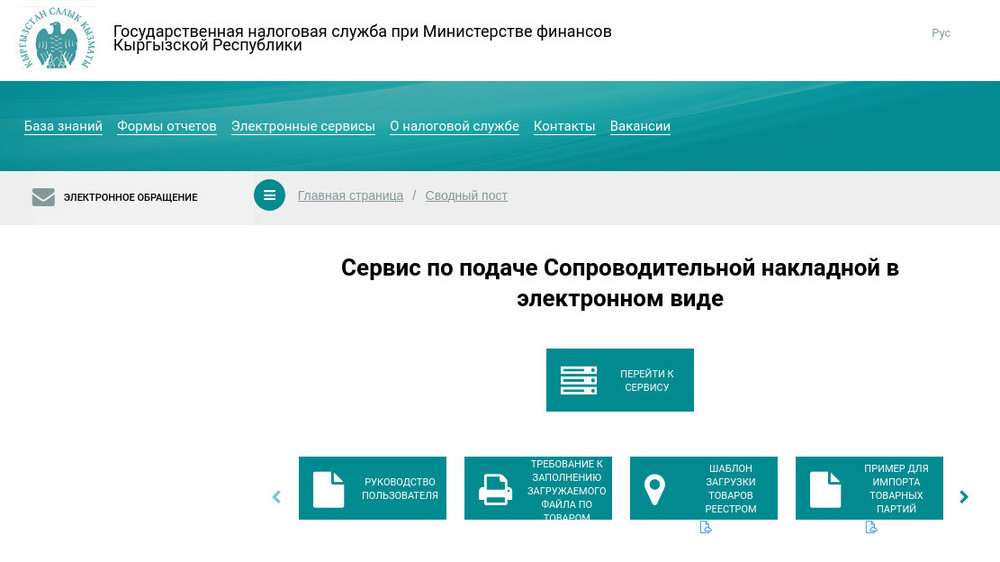Open the 'Вакансии' navigation link
Screen dimensions: 1000x562
[x=640, y=126]
